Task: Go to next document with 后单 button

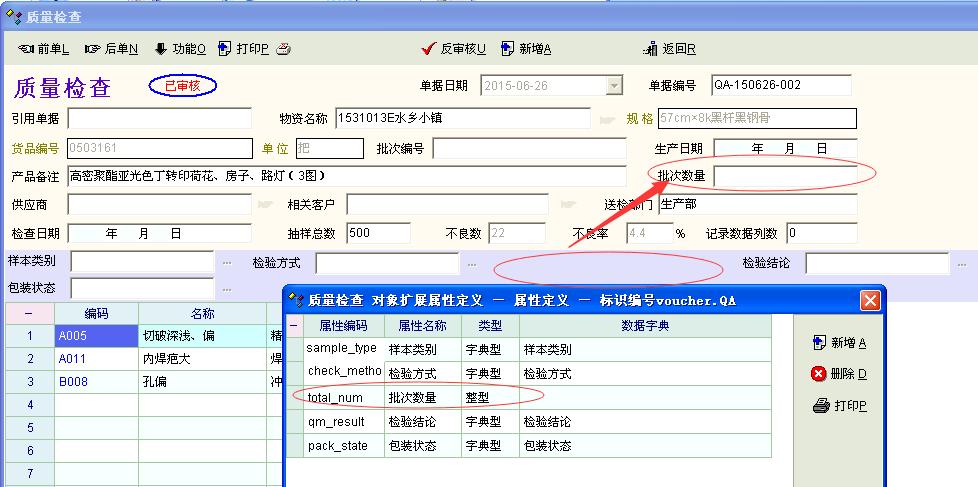Action: tap(111, 49)
